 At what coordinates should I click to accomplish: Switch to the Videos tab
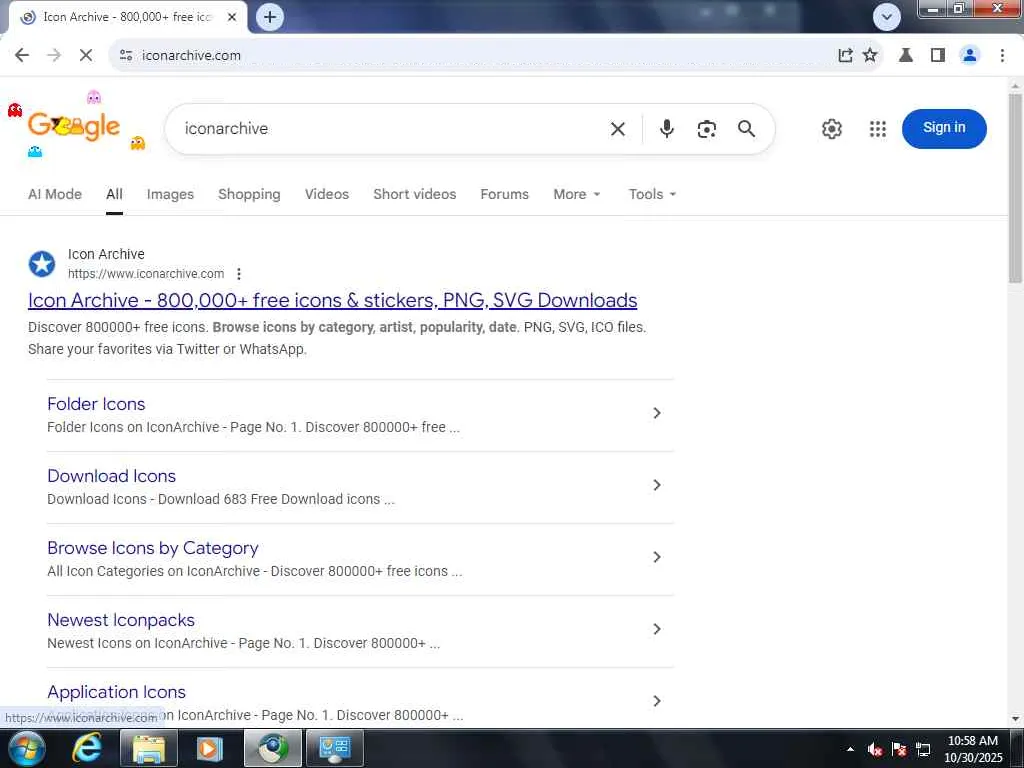(x=327, y=194)
